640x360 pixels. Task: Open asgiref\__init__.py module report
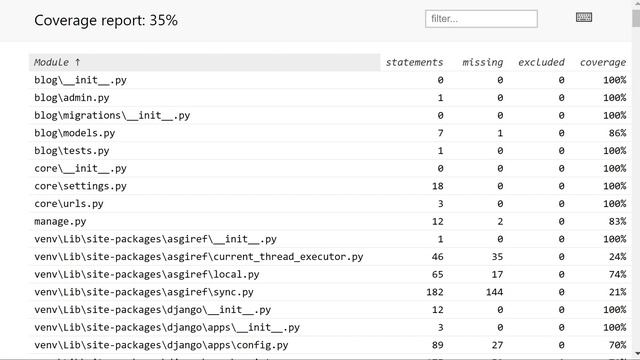(156, 239)
